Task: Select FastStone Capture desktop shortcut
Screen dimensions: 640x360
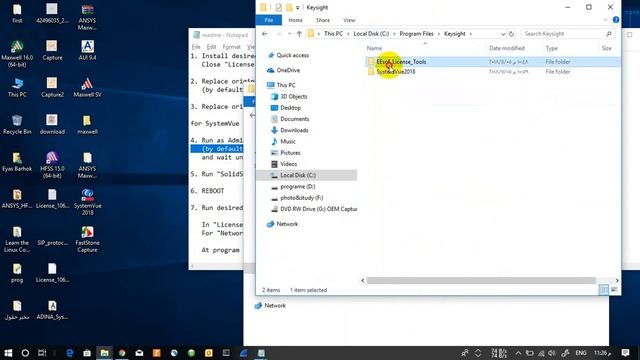Action: point(87,239)
